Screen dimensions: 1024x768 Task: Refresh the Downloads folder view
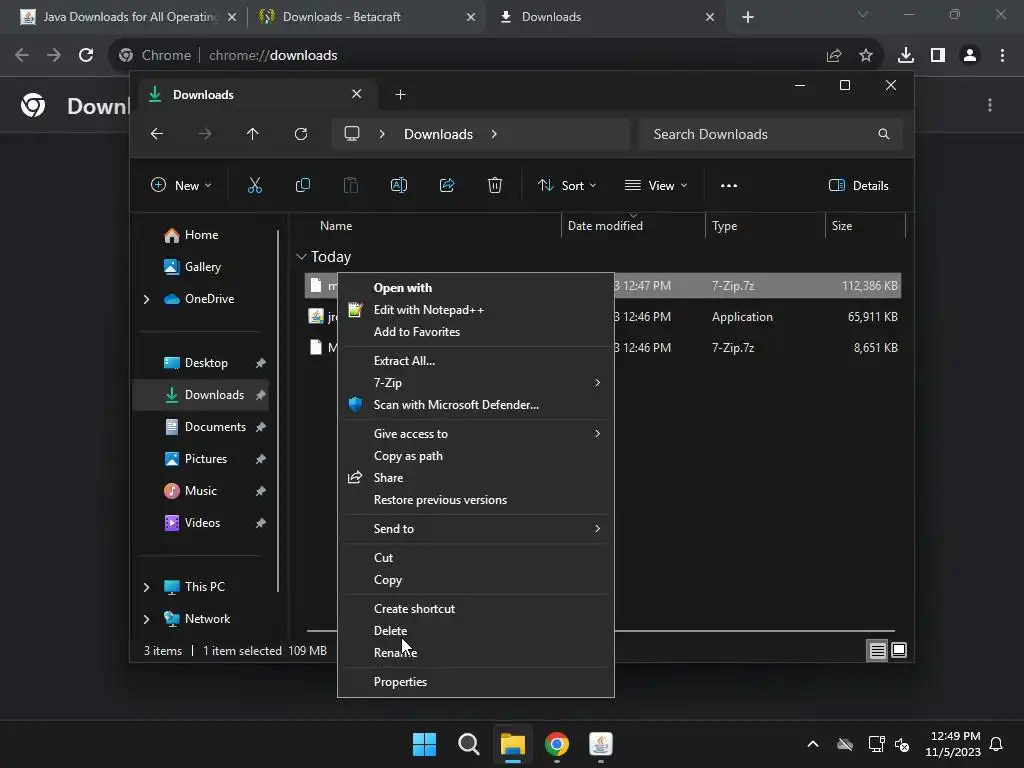click(x=300, y=134)
